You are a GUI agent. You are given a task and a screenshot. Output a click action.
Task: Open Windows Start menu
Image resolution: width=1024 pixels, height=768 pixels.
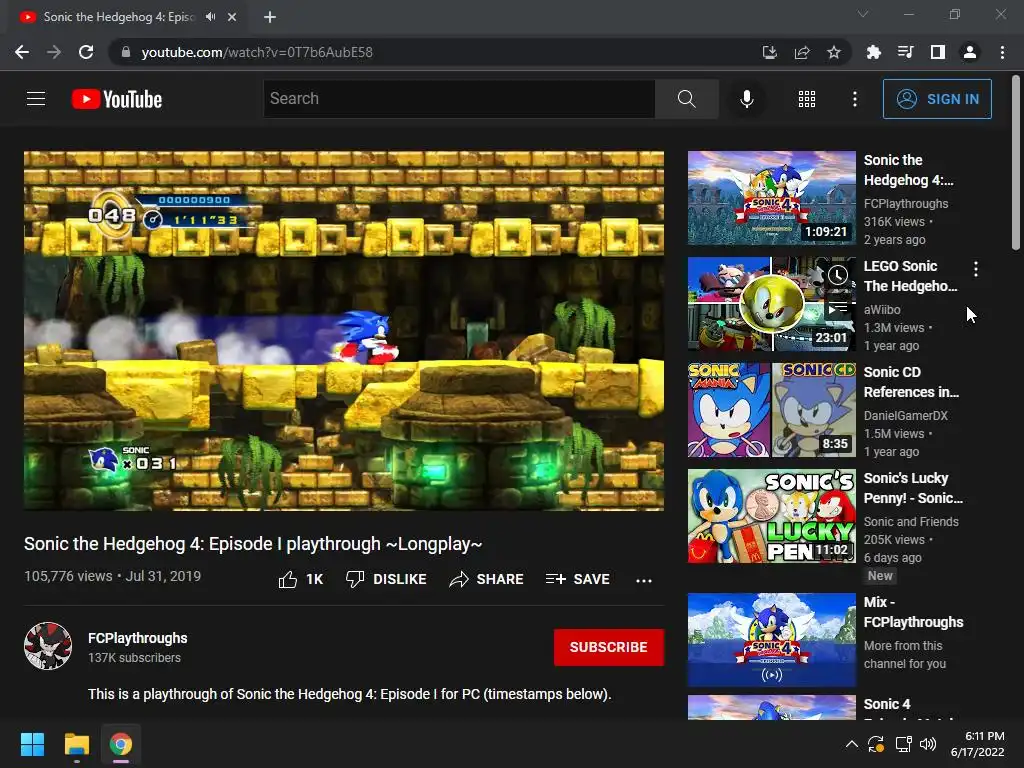coord(32,744)
